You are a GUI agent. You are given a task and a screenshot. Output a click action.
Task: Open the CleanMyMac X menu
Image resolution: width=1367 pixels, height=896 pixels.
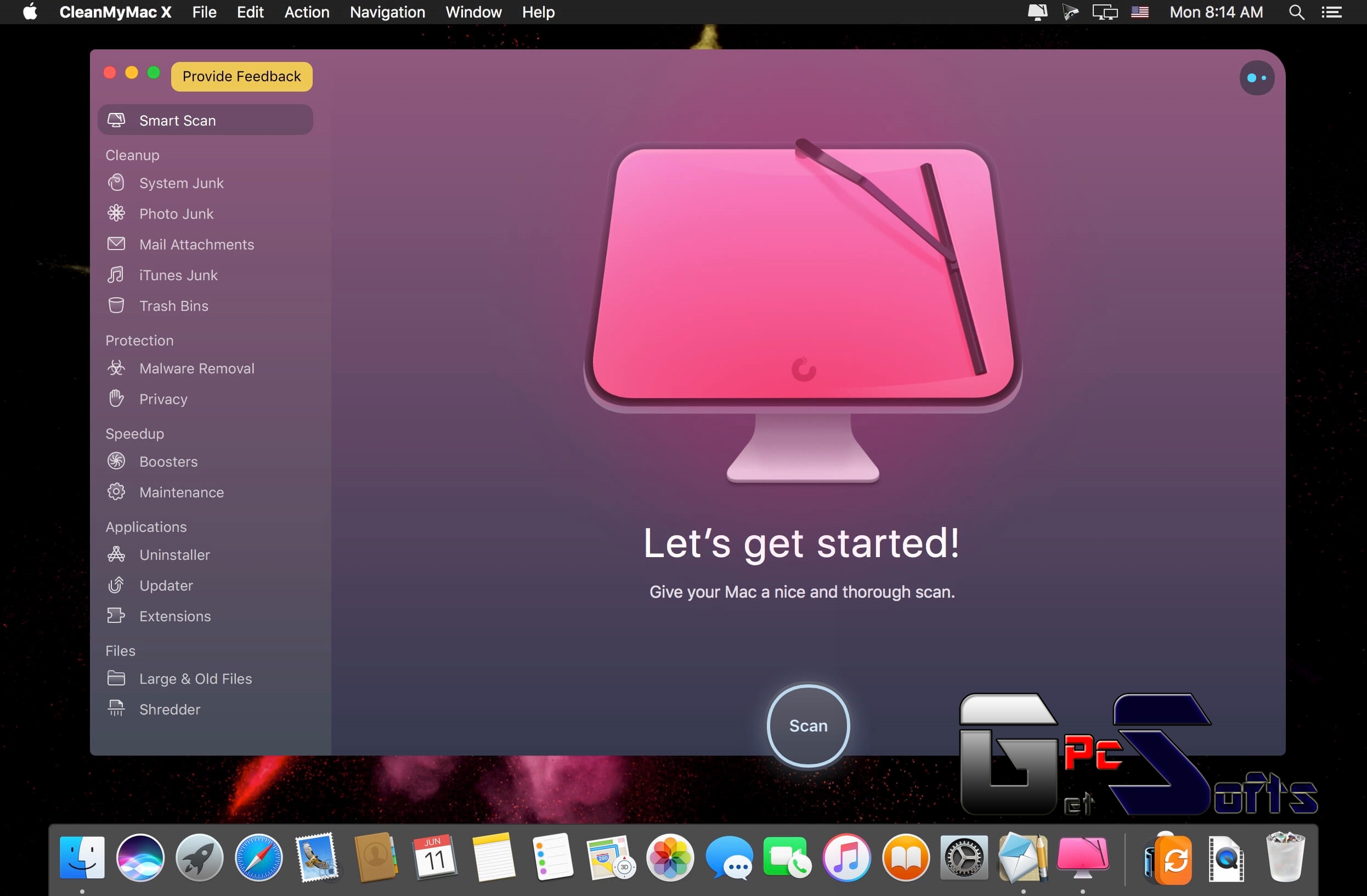[x=115, y=12]
